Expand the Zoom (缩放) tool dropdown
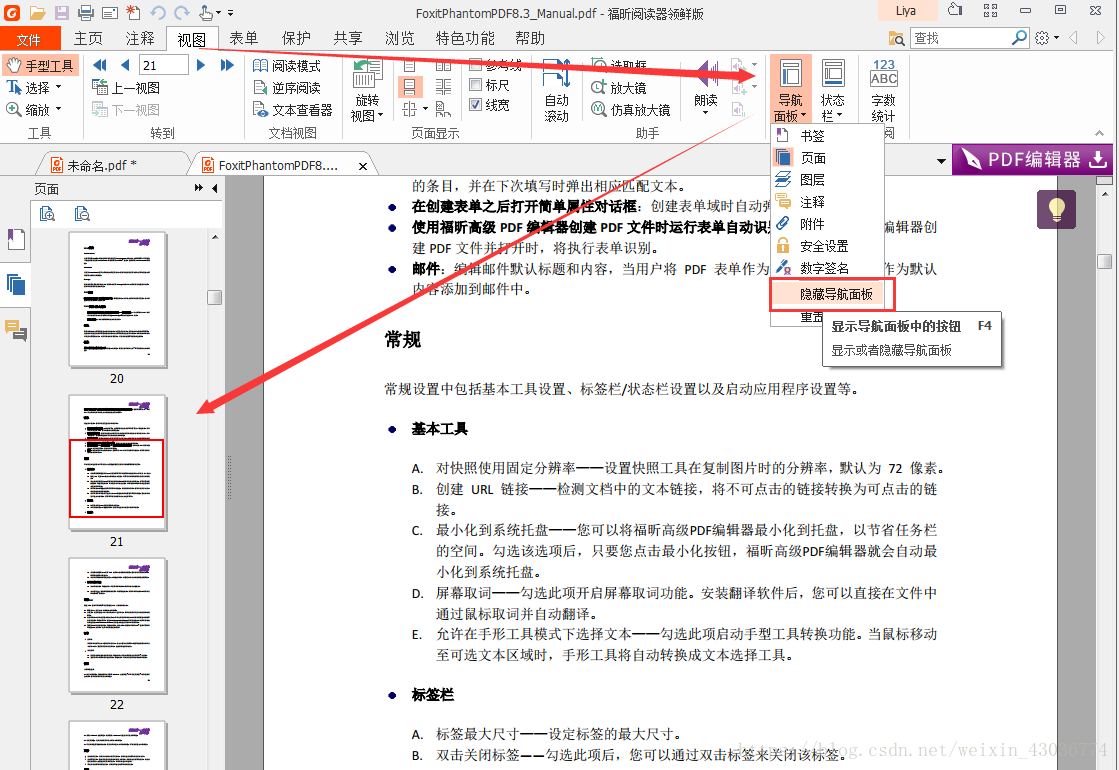Image resolution: width=1119 pixels, height=770 pixels. click(x=59, y=109)
